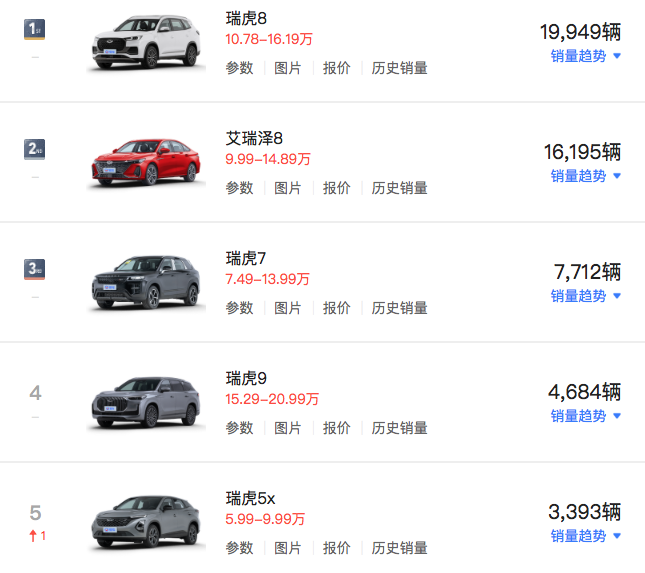Click the rank 2 medal badge

click(35, 149)
